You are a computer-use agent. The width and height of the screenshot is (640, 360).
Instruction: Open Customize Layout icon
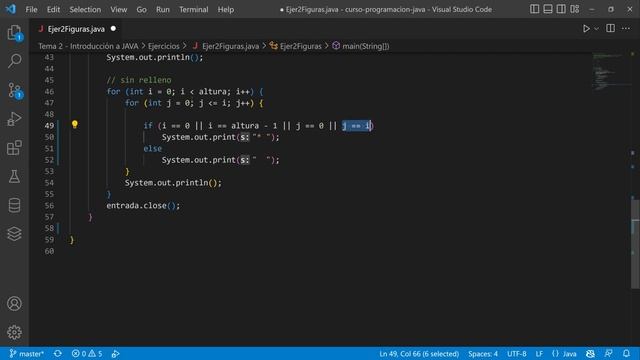pos(575,9)
